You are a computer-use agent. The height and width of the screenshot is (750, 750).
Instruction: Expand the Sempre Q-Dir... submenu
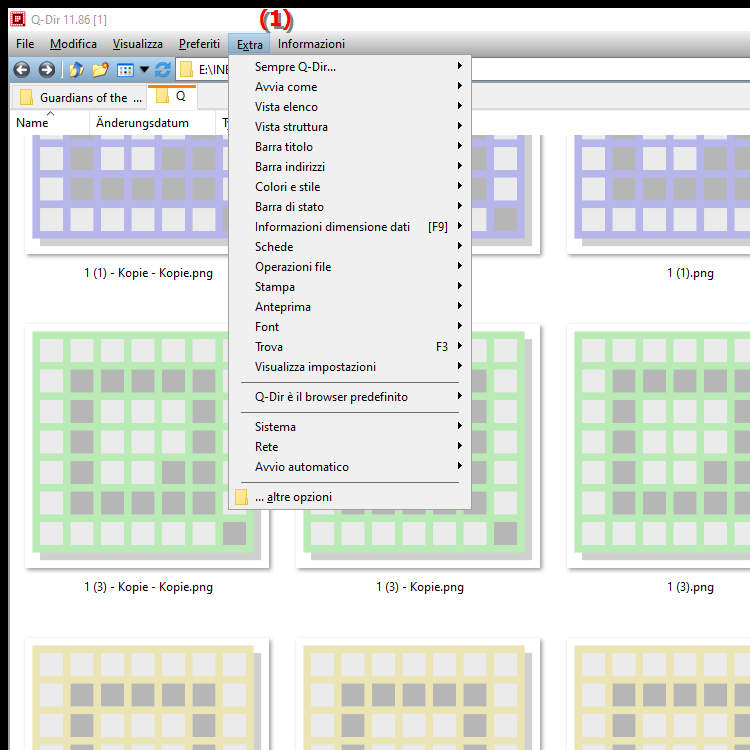coord(350,67)
